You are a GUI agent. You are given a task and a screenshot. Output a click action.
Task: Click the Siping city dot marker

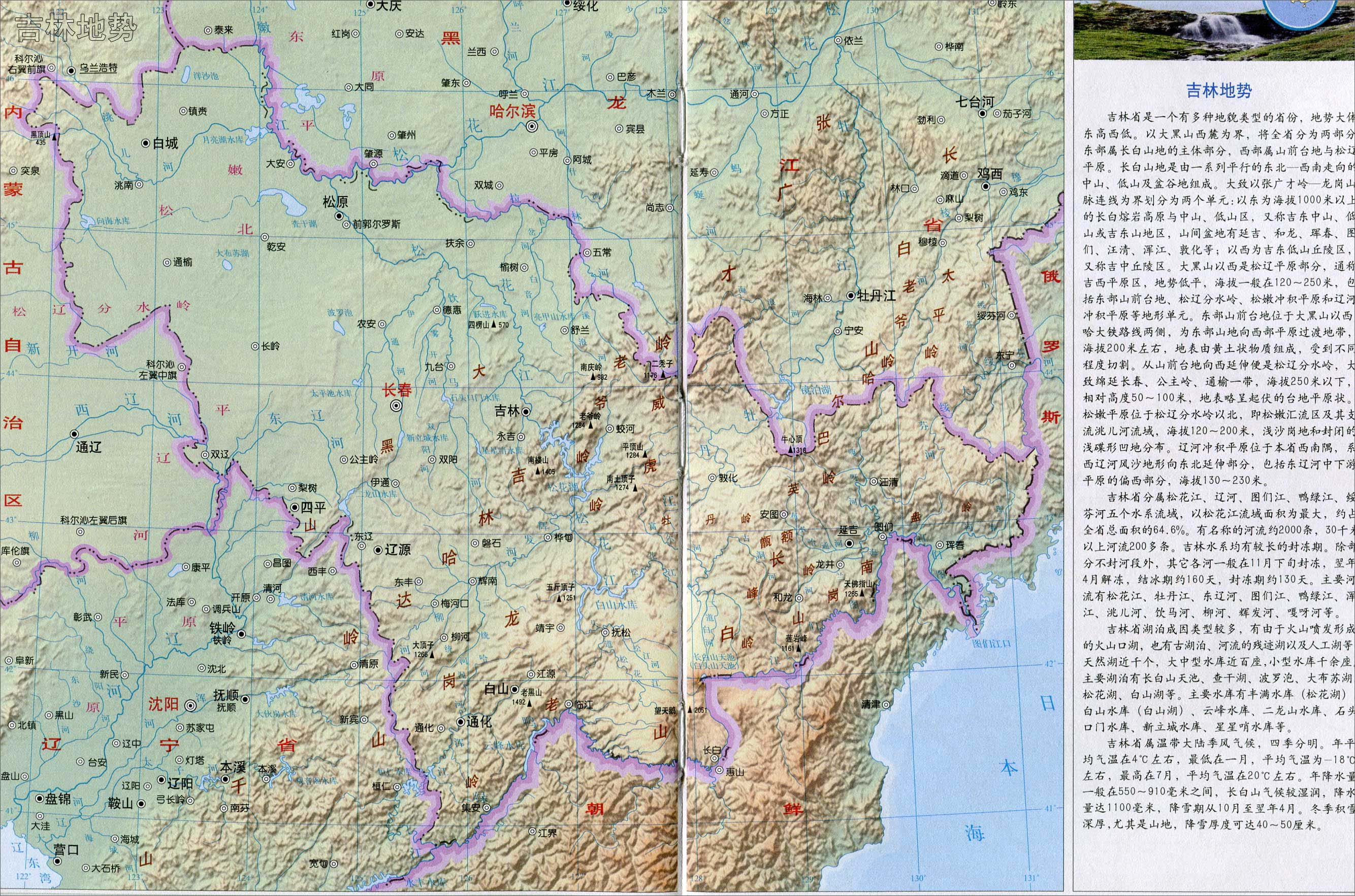(x=294, y=507)
